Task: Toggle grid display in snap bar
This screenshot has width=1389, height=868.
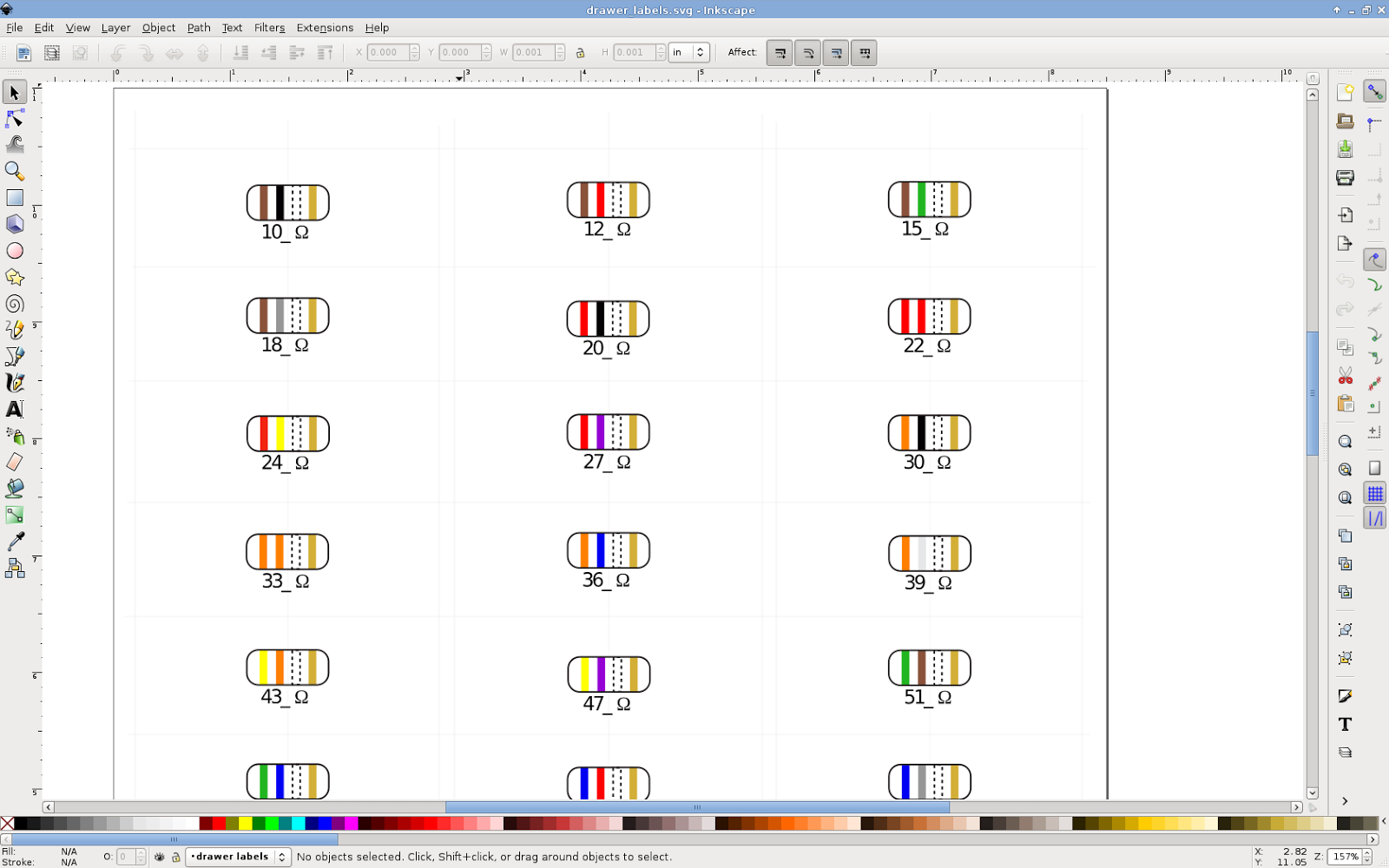Action: (x=1375, y=494)
